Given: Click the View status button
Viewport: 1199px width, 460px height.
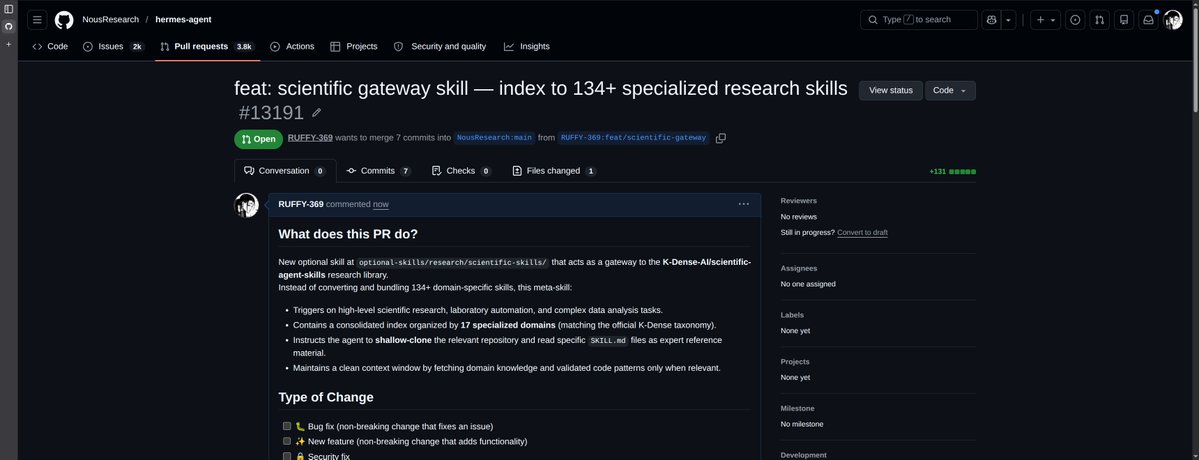Looking at the screenshot, I should coord(891,90).
